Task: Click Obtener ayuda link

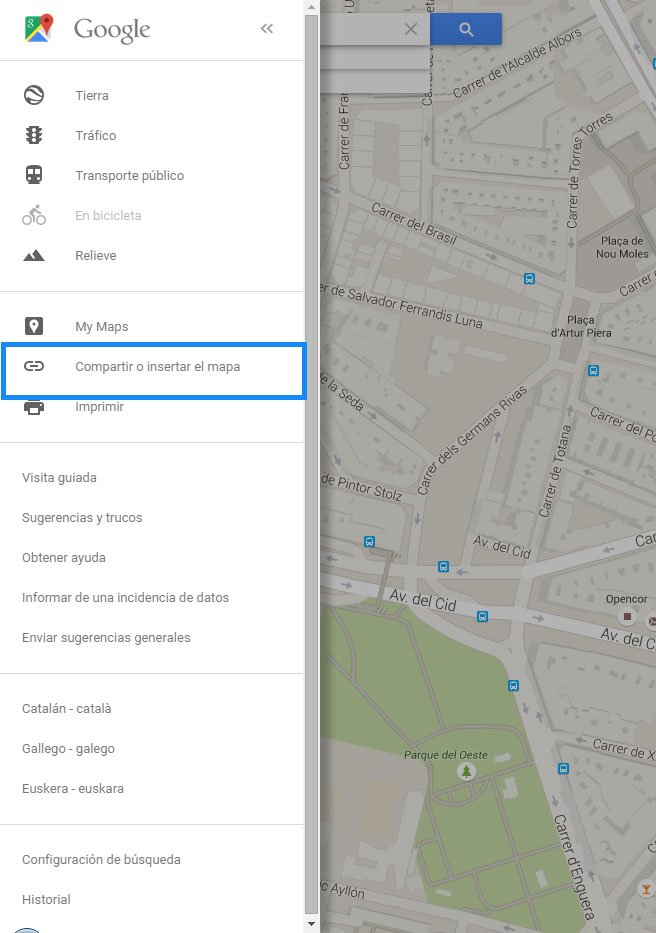Action: coord(64,558)
